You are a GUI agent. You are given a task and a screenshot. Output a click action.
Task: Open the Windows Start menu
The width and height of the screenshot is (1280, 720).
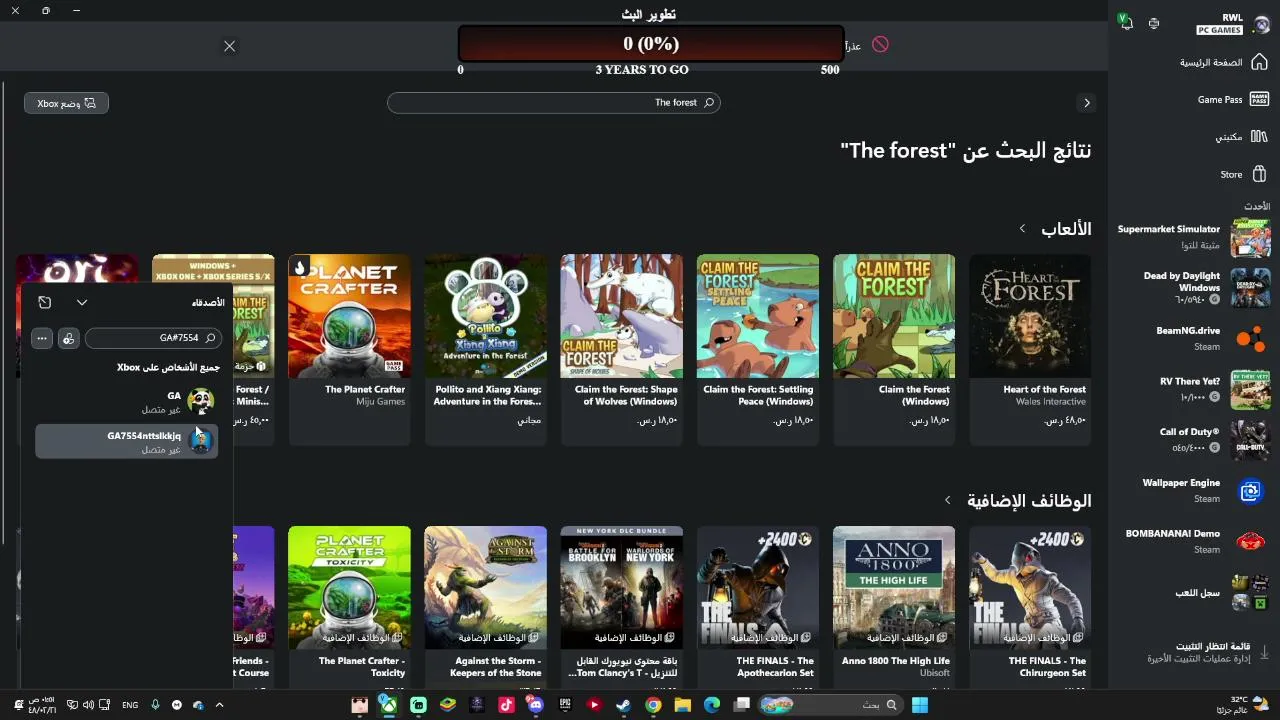(x=919, y=705)
